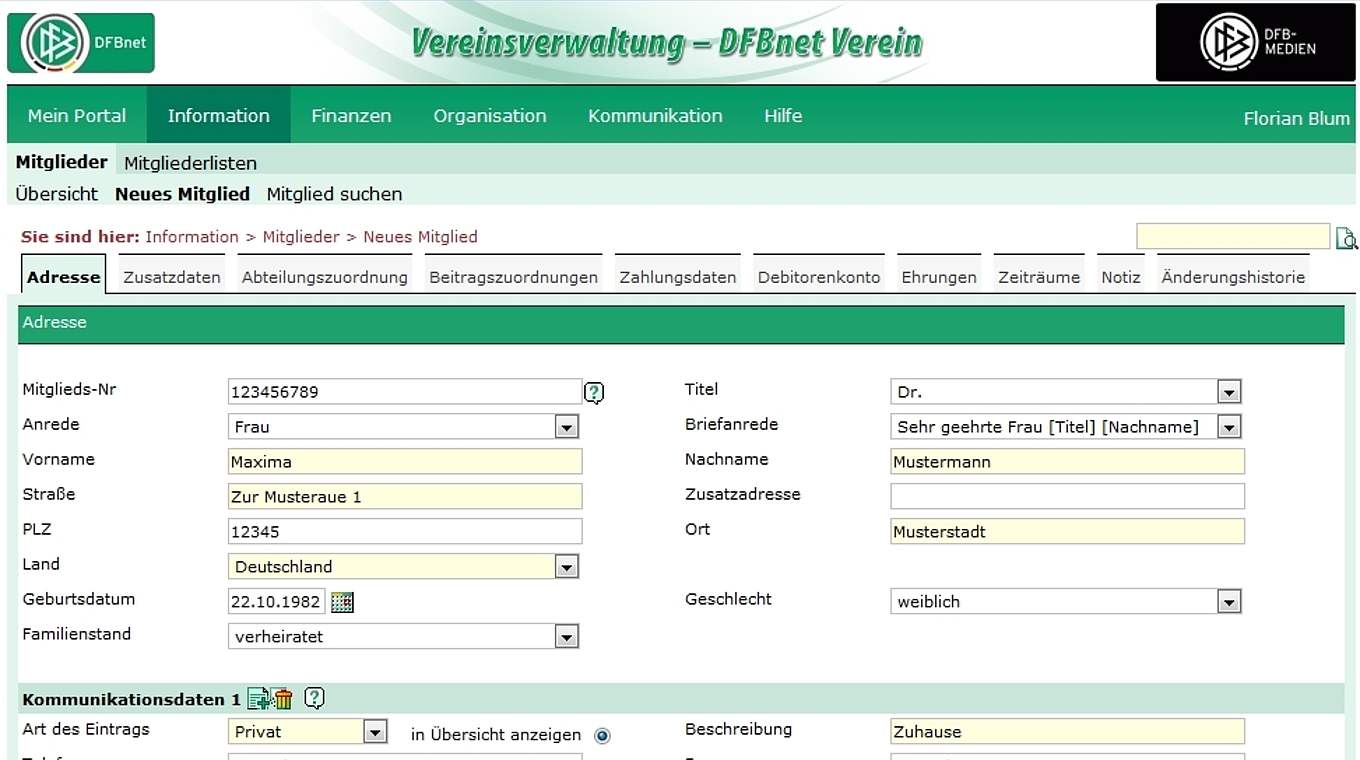The height and width of the screenshot is (760, 1360).
Task: Open the Geburtsdatum calendar picker
Action: pos(342,602)
